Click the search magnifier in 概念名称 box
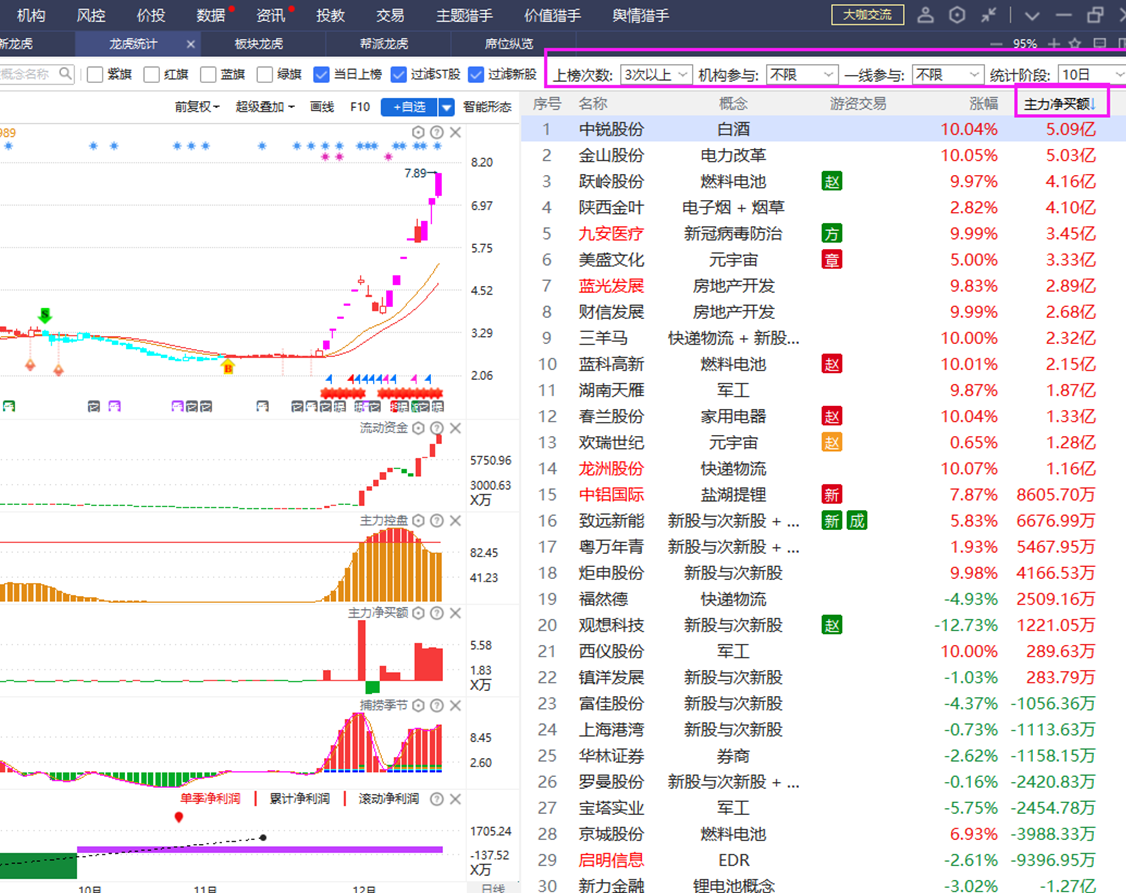The height and width of the screenshot is (893, 1126). point(65,73)
